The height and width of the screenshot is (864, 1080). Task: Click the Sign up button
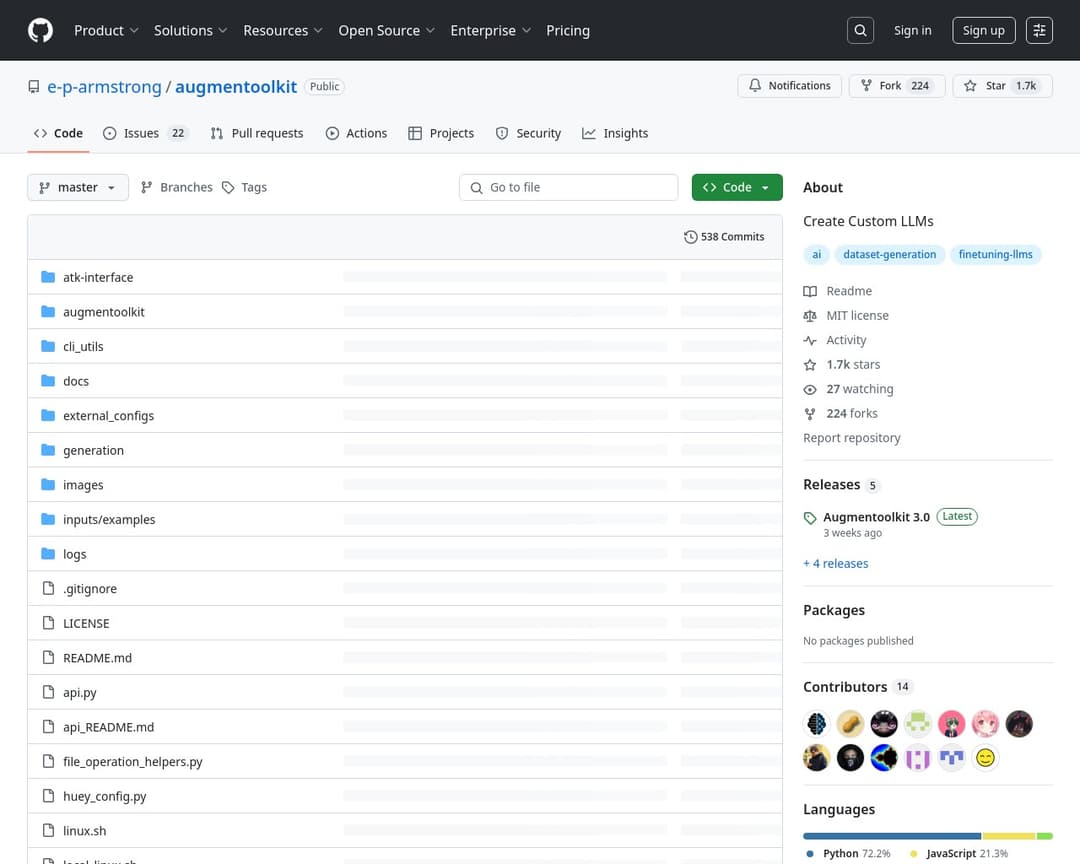[x=984, y=30]
